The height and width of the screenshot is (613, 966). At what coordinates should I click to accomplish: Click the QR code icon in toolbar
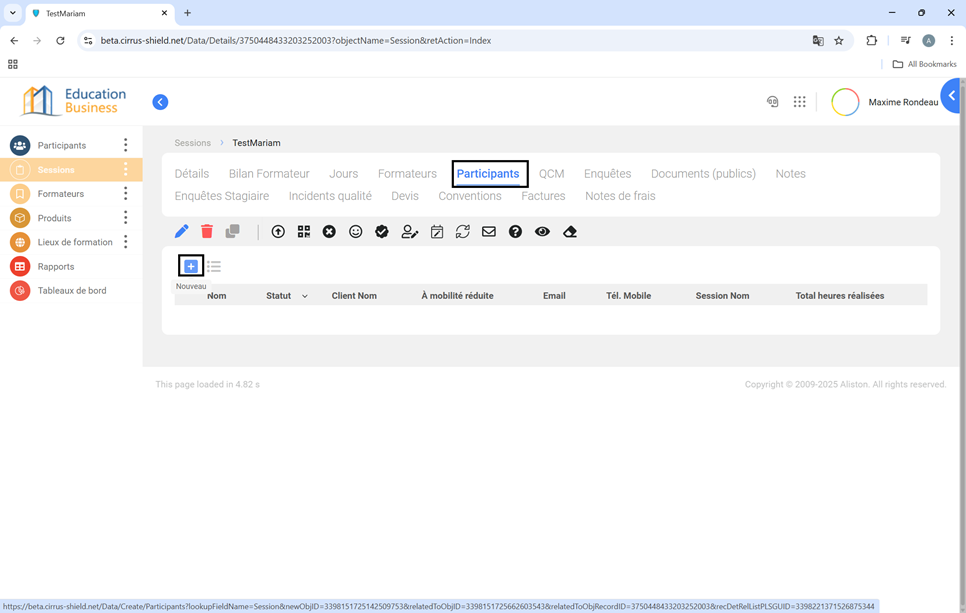point(304,232)
